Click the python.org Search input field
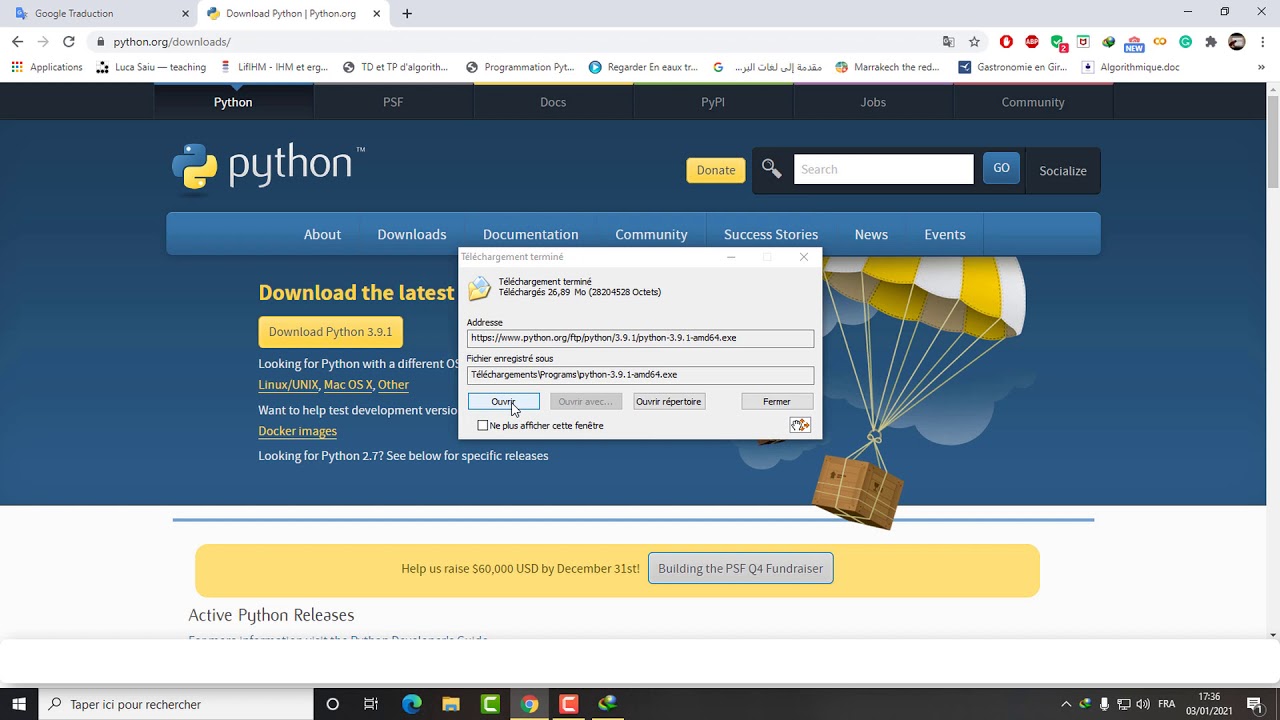This screenshot has height=720, width=1280. pos(883,169)
